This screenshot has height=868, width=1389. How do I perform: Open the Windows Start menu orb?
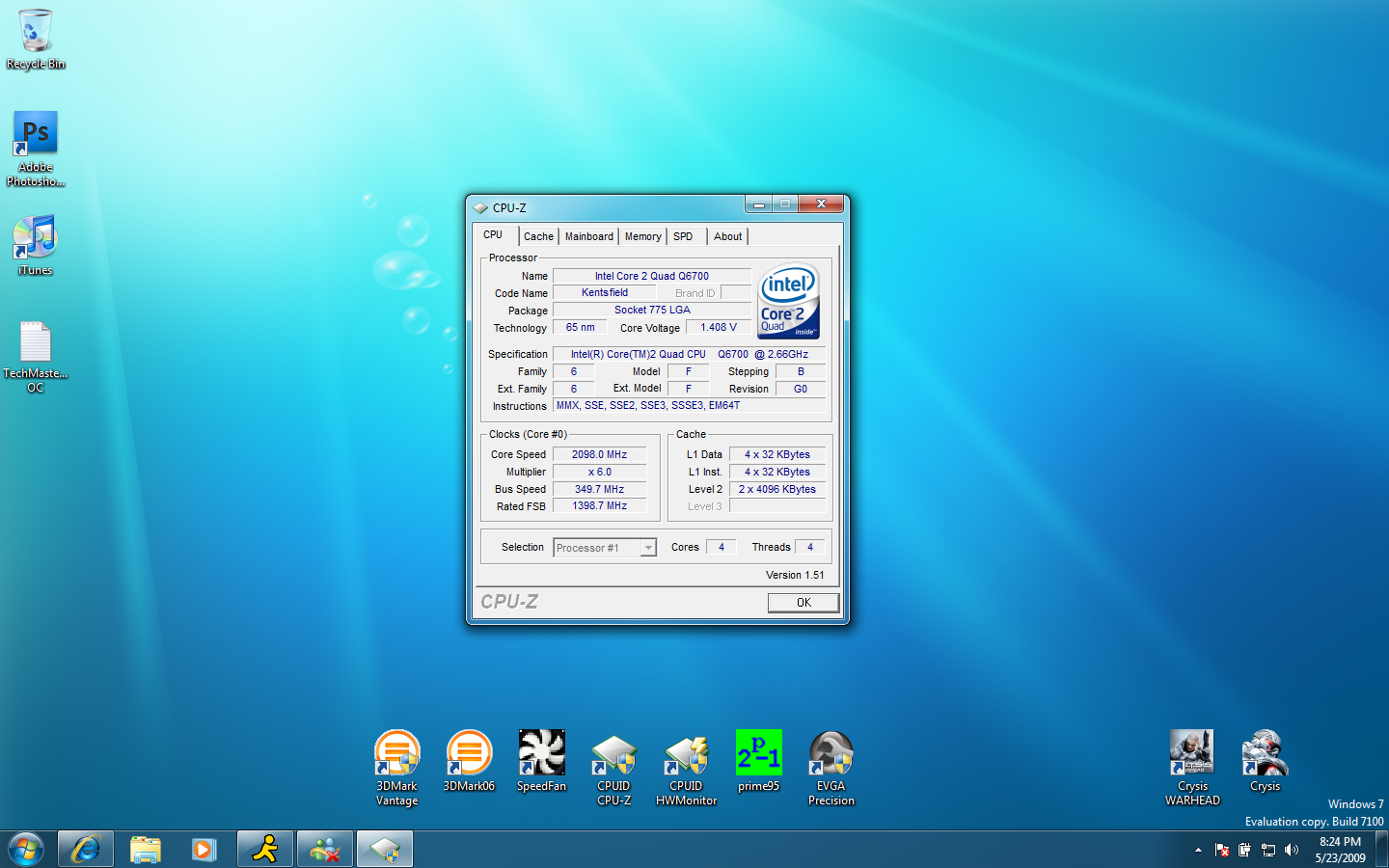coord(26,850)
